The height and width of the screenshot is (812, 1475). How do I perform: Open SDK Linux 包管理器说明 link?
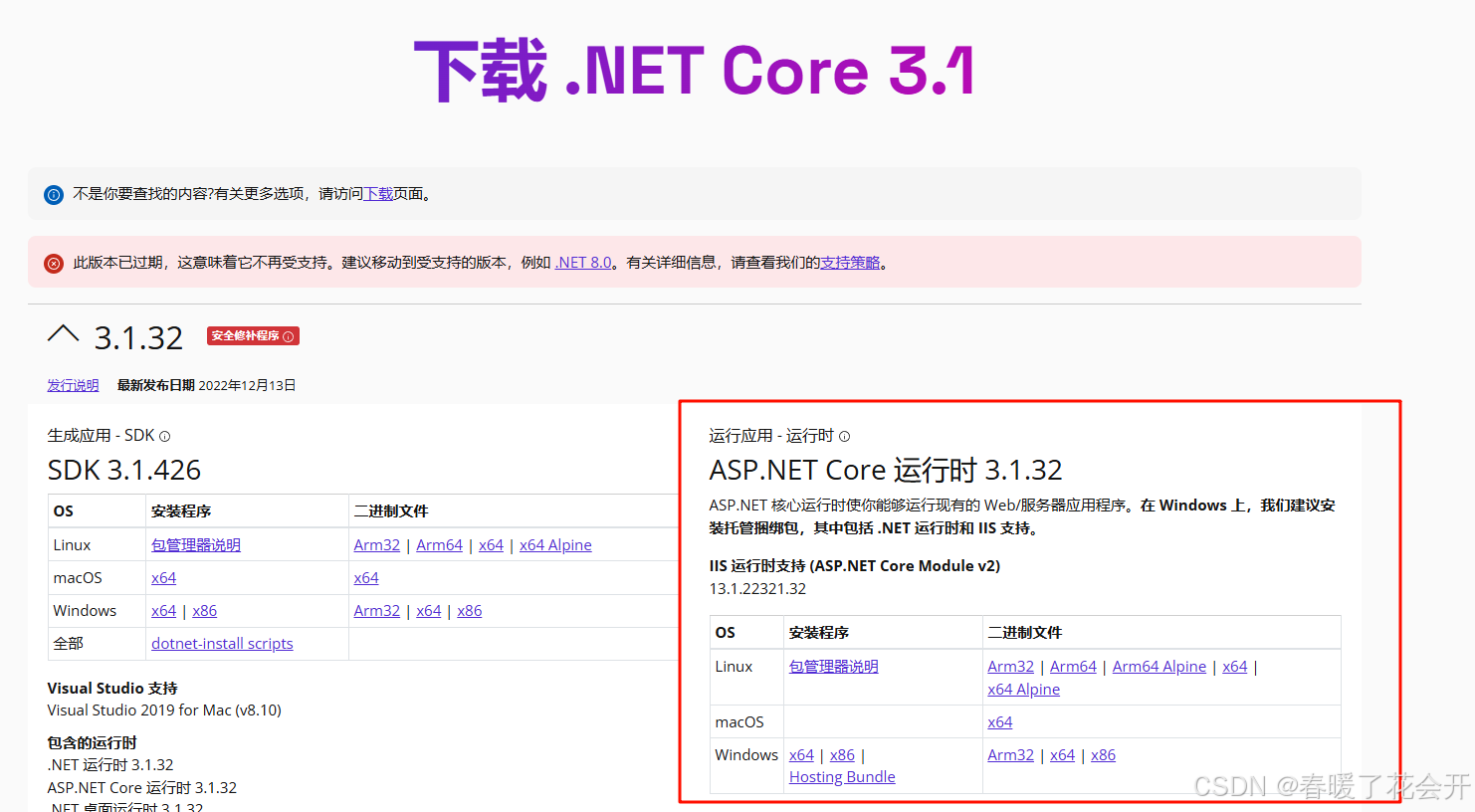tap(196, 545)
